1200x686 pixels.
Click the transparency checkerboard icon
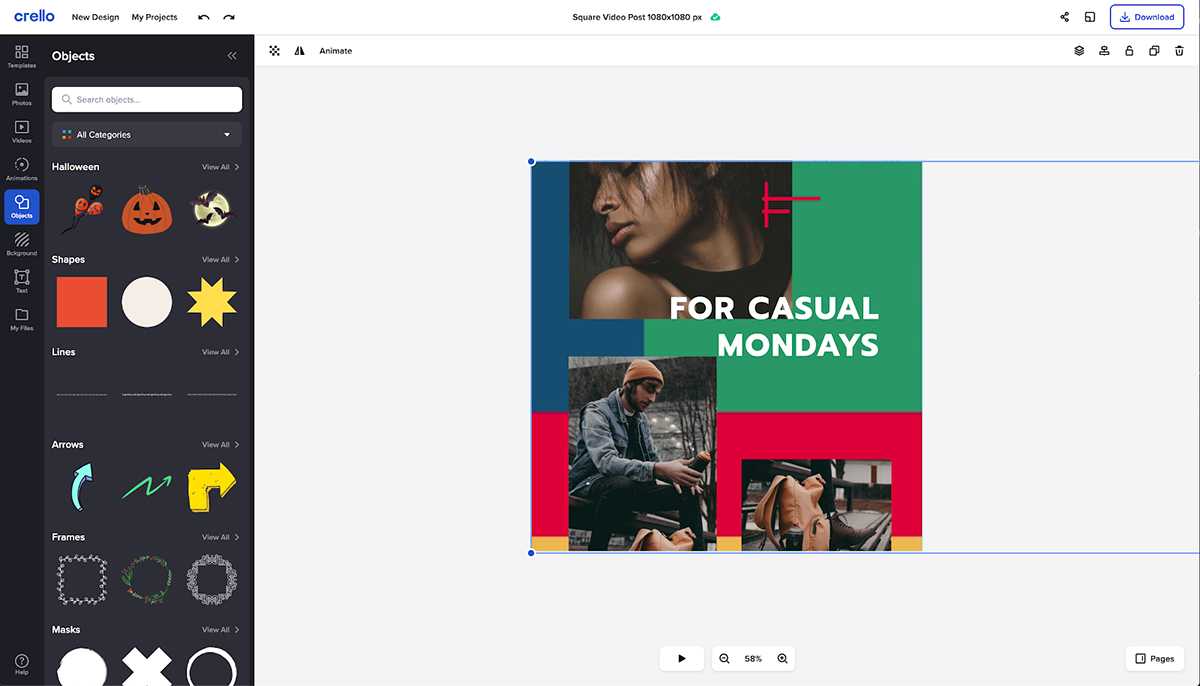[274, 51]
